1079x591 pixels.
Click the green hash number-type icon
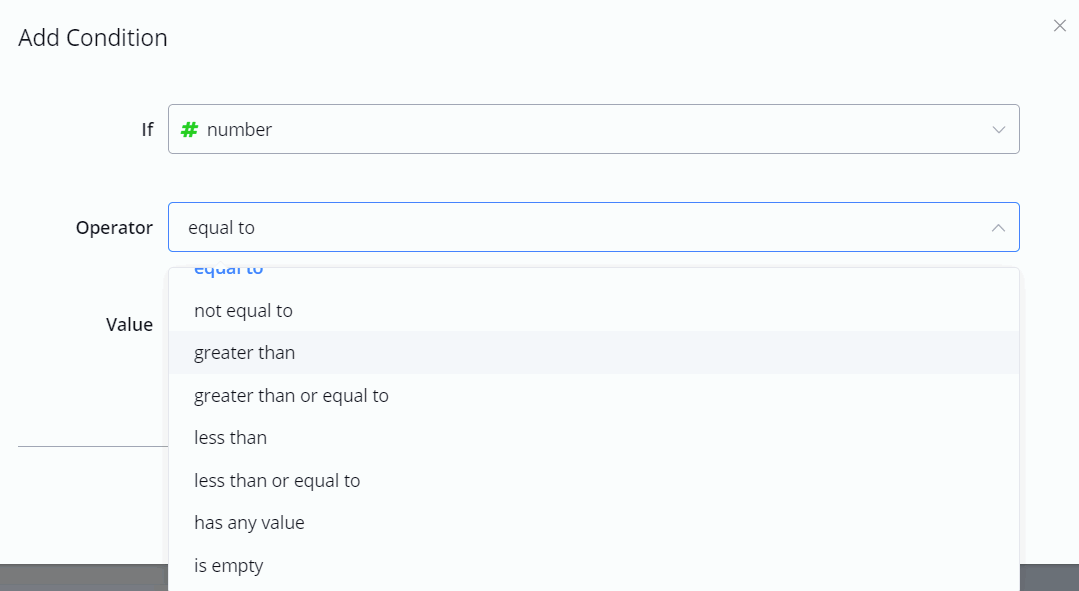(x=189, y=129)
